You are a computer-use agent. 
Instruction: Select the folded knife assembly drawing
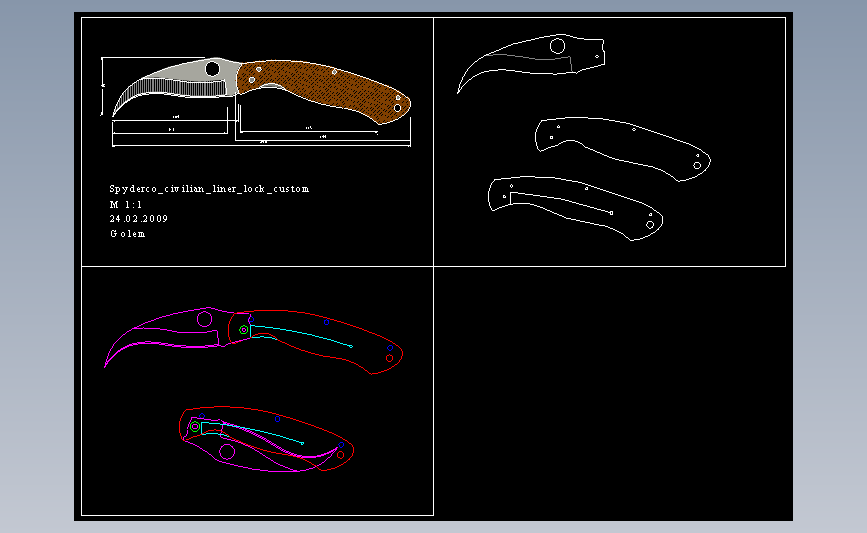(267, 440)
